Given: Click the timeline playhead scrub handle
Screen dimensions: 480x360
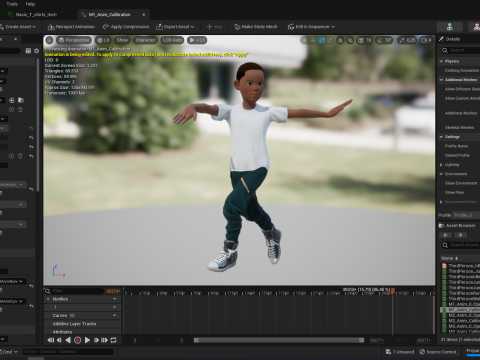Looking at the screenshot, I should tap(393, 291).
